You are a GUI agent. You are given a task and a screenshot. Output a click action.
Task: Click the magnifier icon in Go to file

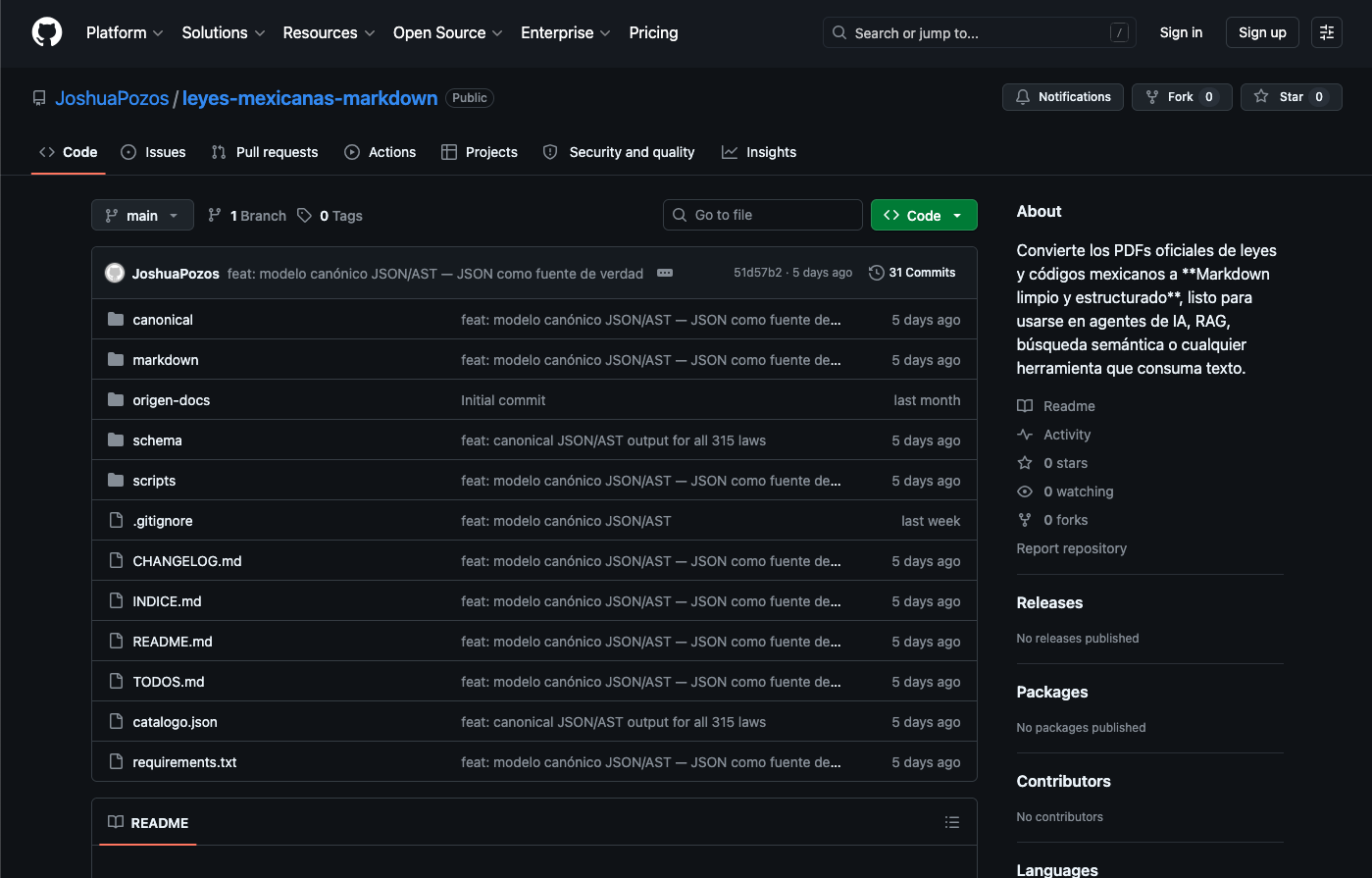click(x=680, y=215)
